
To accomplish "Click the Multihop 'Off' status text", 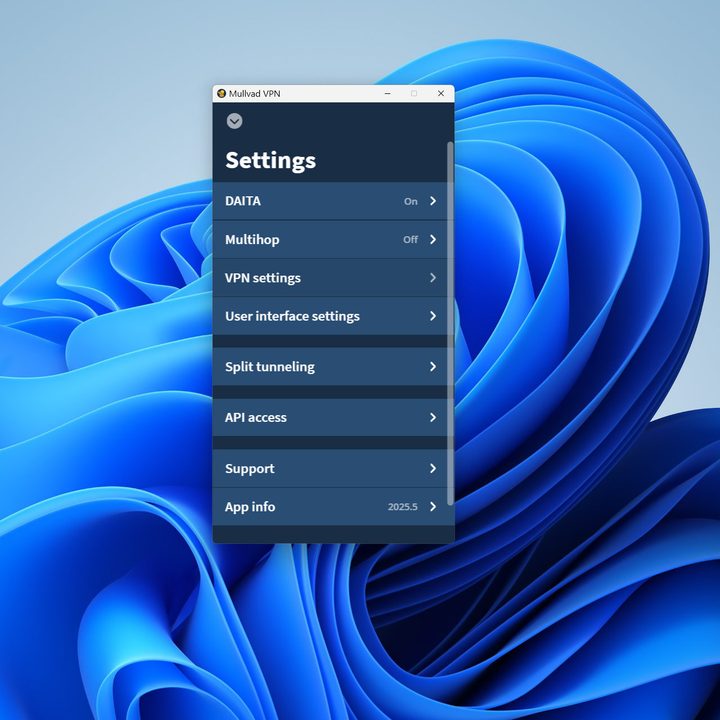I will [x=411, y=240].
